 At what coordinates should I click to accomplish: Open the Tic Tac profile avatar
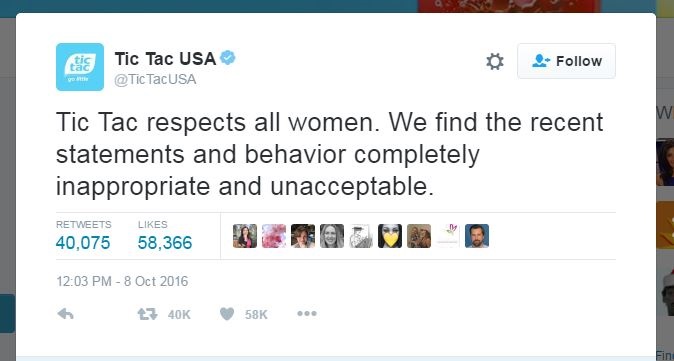80,67
